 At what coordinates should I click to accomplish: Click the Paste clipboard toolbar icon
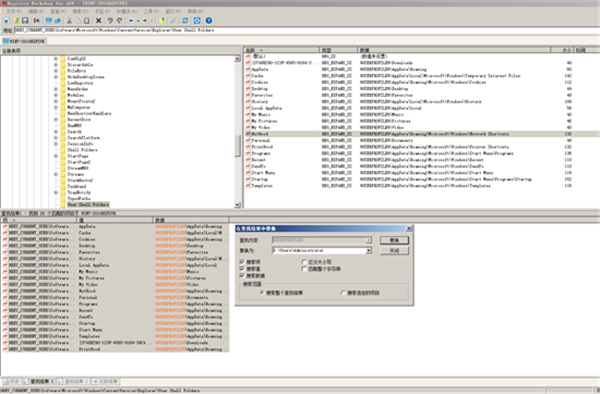(87, 21)
